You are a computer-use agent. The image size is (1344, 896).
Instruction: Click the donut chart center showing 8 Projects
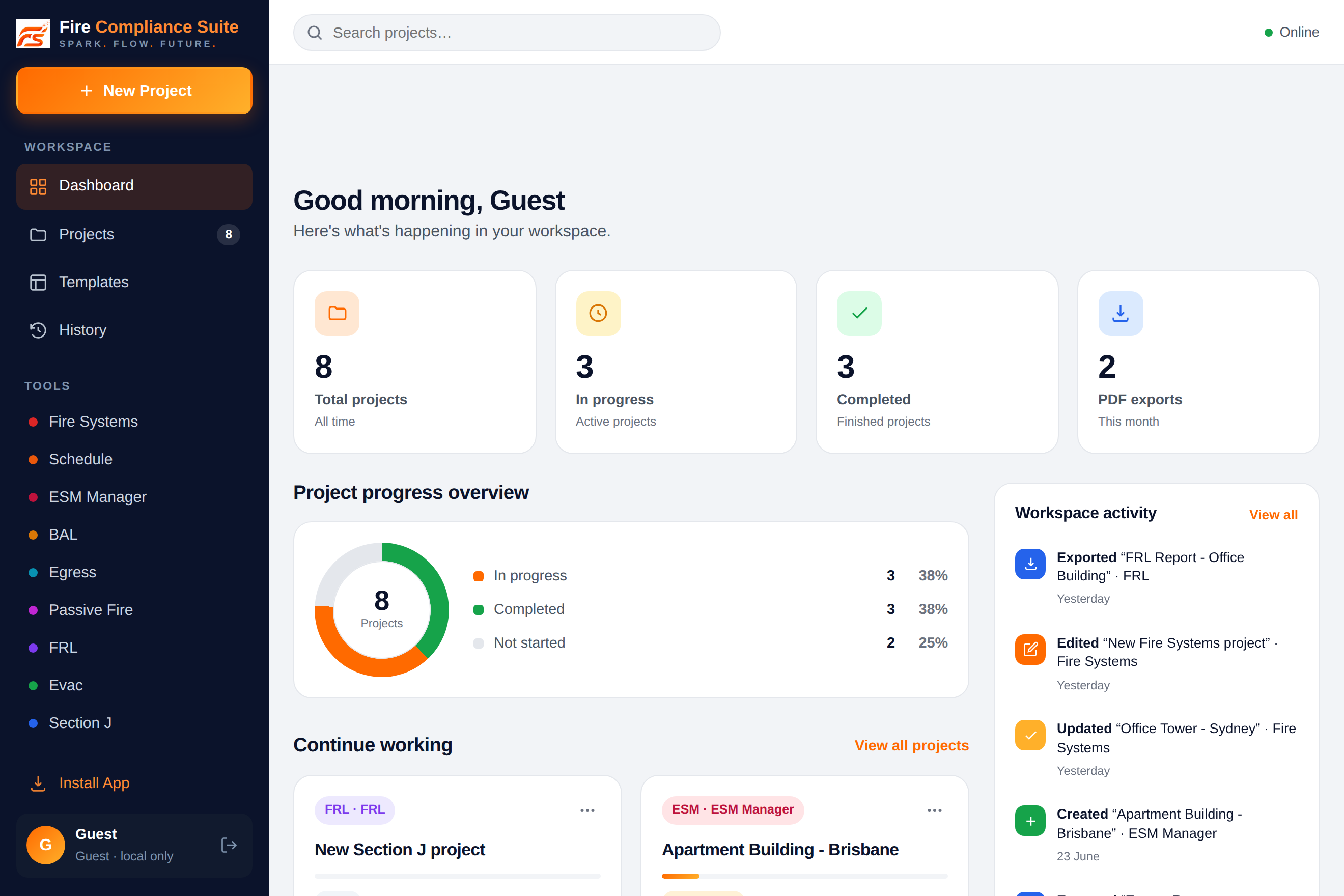(382, 609)
